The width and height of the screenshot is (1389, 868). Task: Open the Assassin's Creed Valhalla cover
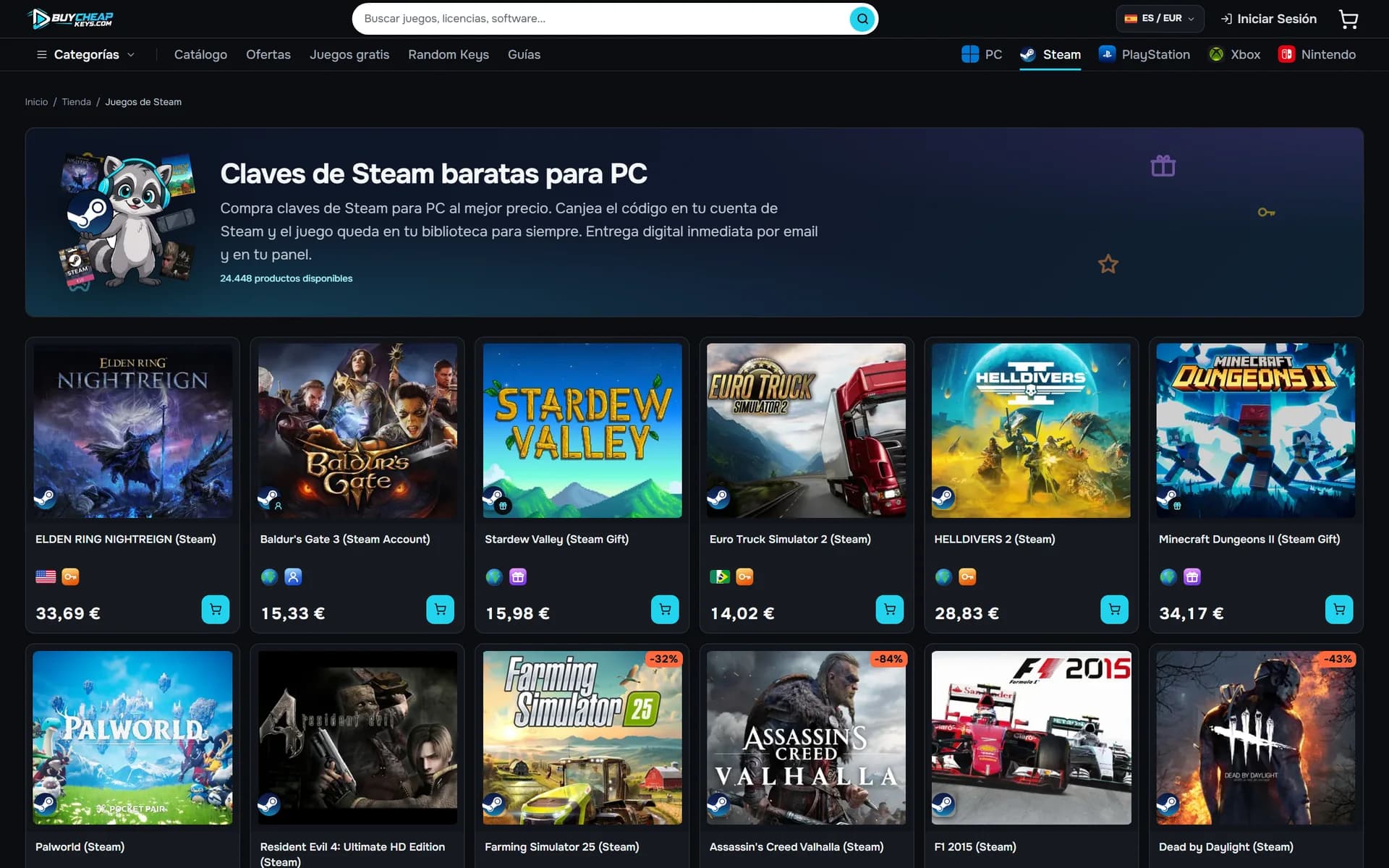(x=806, y=738)
